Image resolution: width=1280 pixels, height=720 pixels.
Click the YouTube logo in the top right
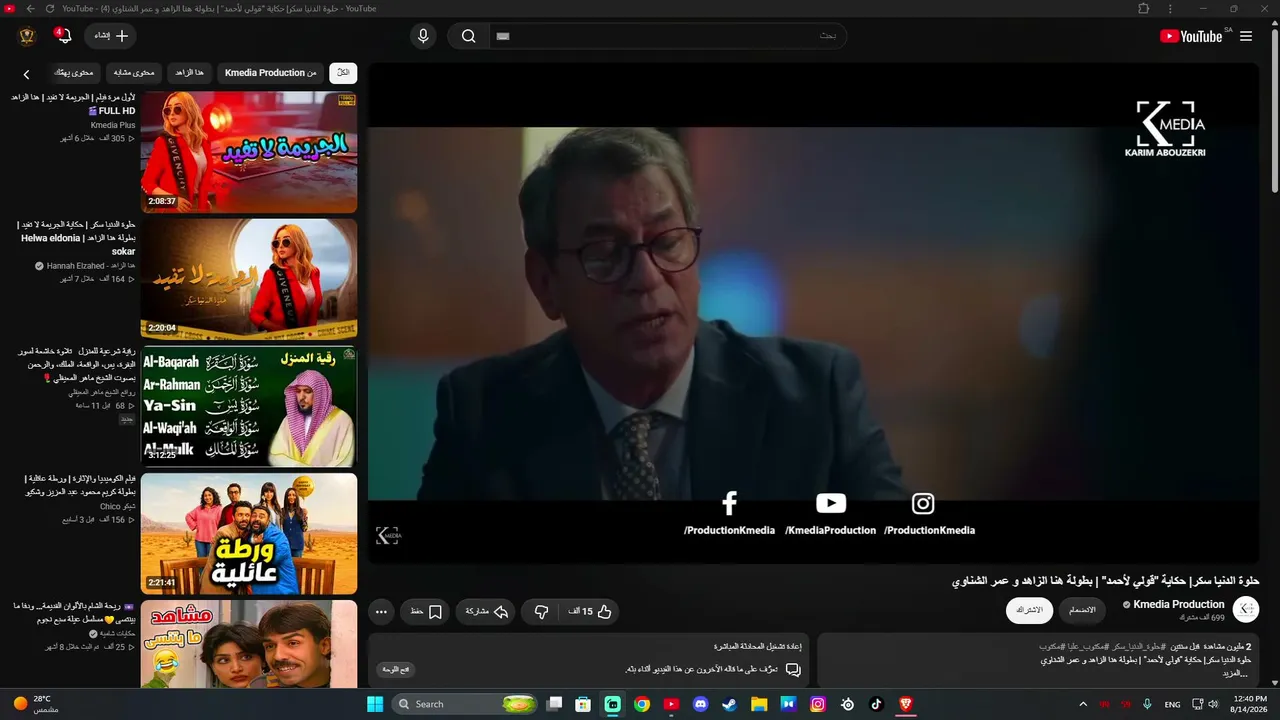point(1190,36)
